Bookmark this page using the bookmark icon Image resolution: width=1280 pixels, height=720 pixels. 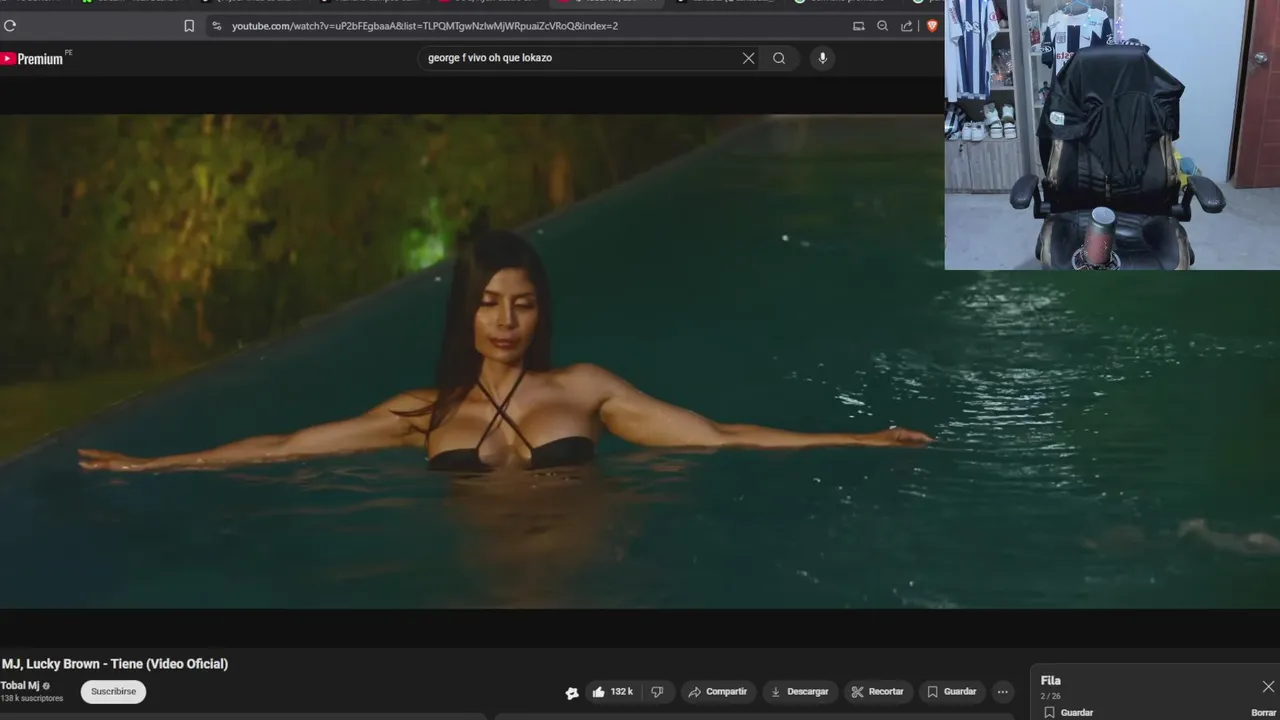(x=189, y=26)
